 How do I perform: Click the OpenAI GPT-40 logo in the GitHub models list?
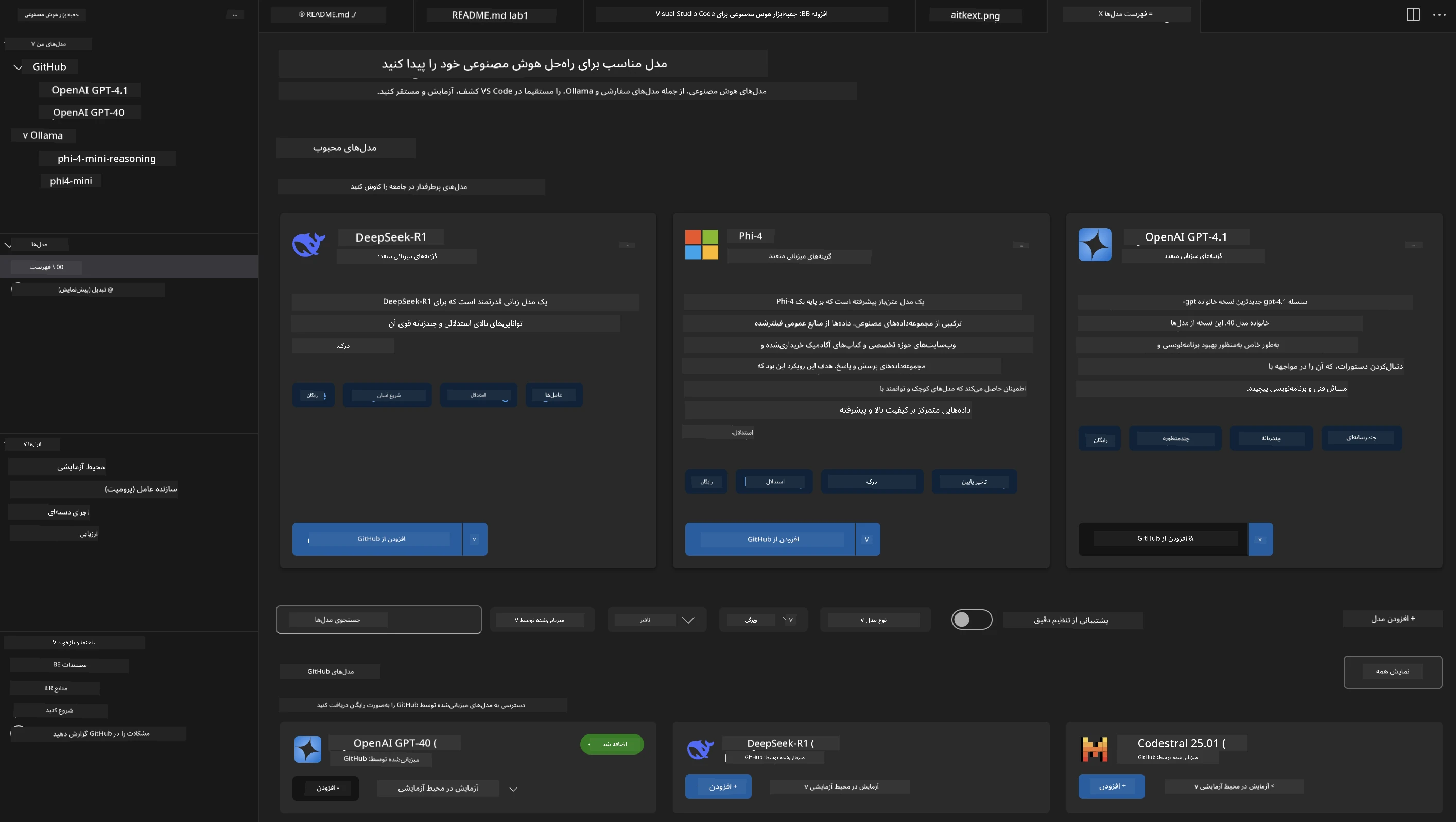point(308,749)
